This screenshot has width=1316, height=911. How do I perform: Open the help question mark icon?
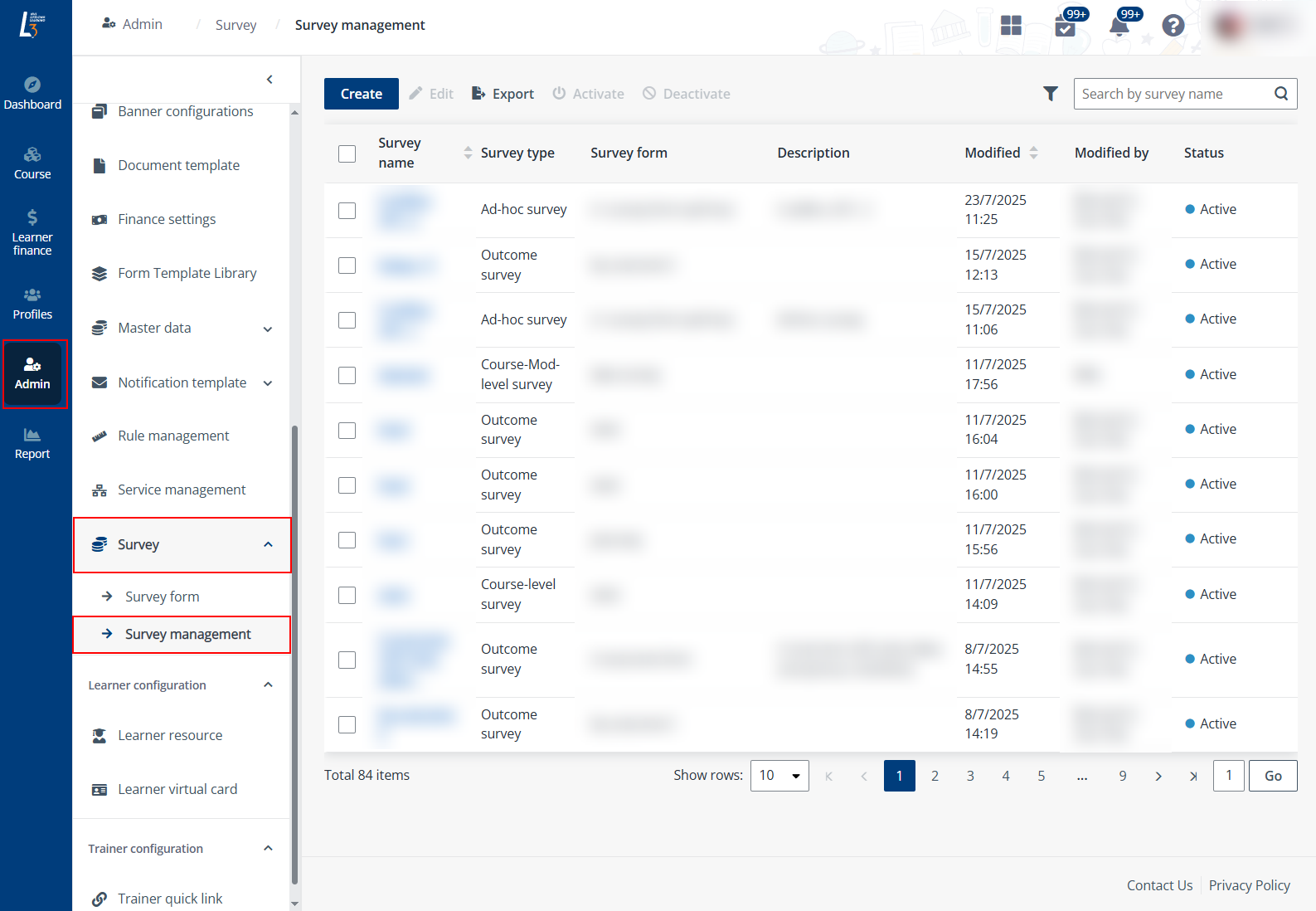[1173, 26]
